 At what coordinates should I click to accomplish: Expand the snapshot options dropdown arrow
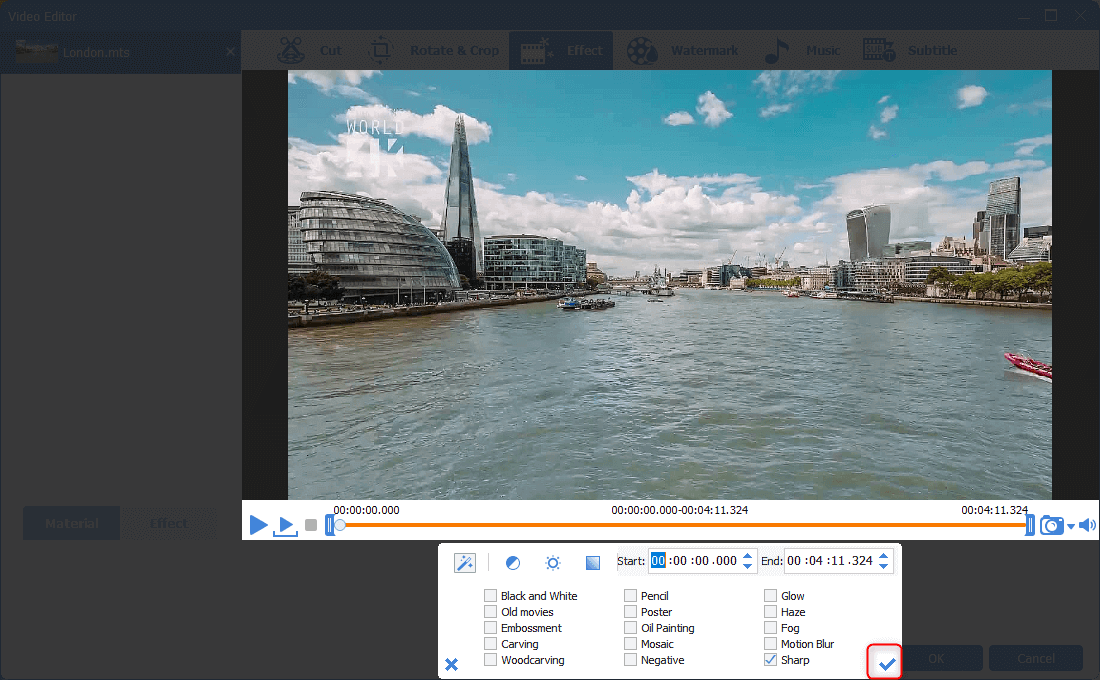(x=1071, y=527)
